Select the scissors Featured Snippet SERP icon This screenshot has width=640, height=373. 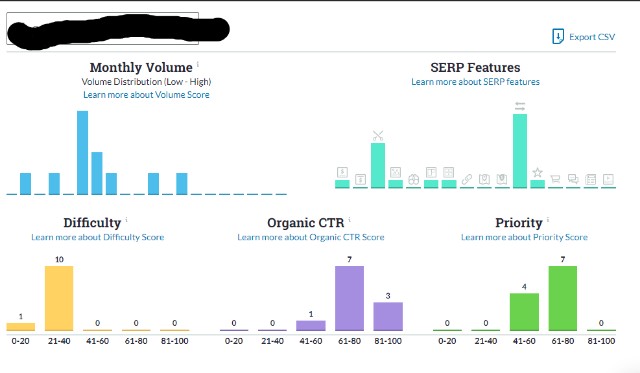378,135
